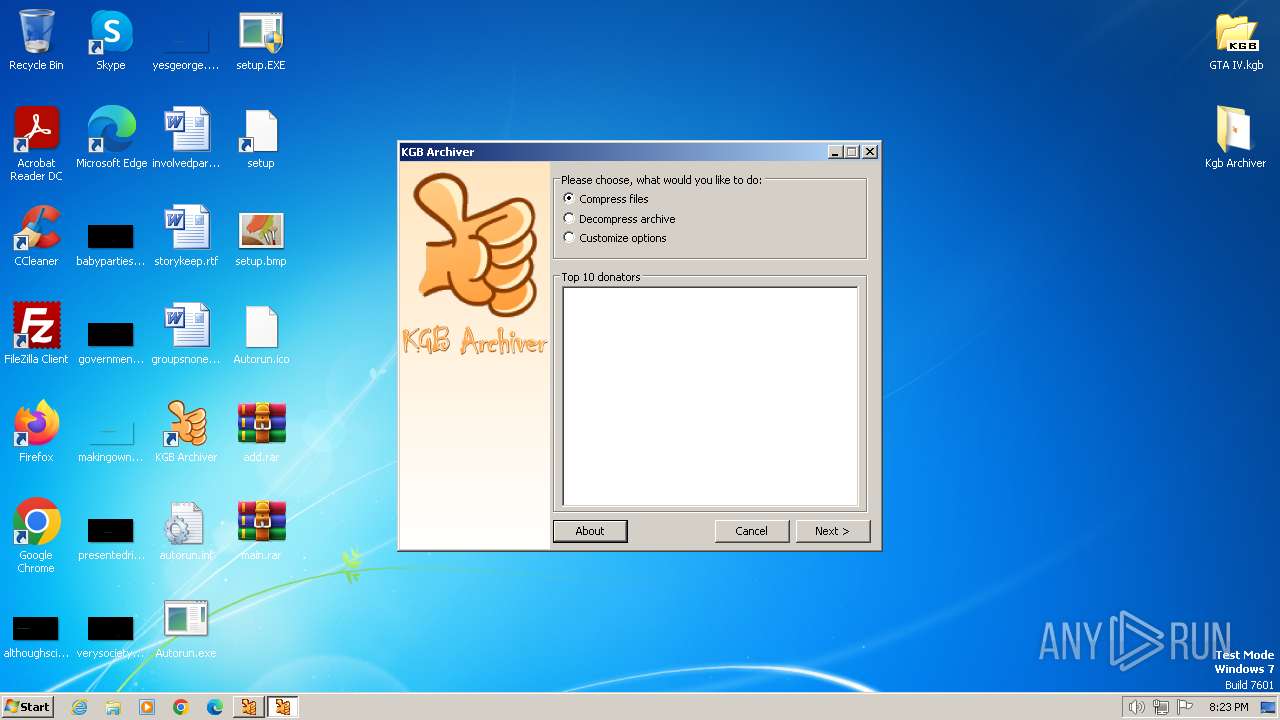Viewport: 1280px width, 720px height.
Task: Open the Windows Start menu
Action: [28, 706]
